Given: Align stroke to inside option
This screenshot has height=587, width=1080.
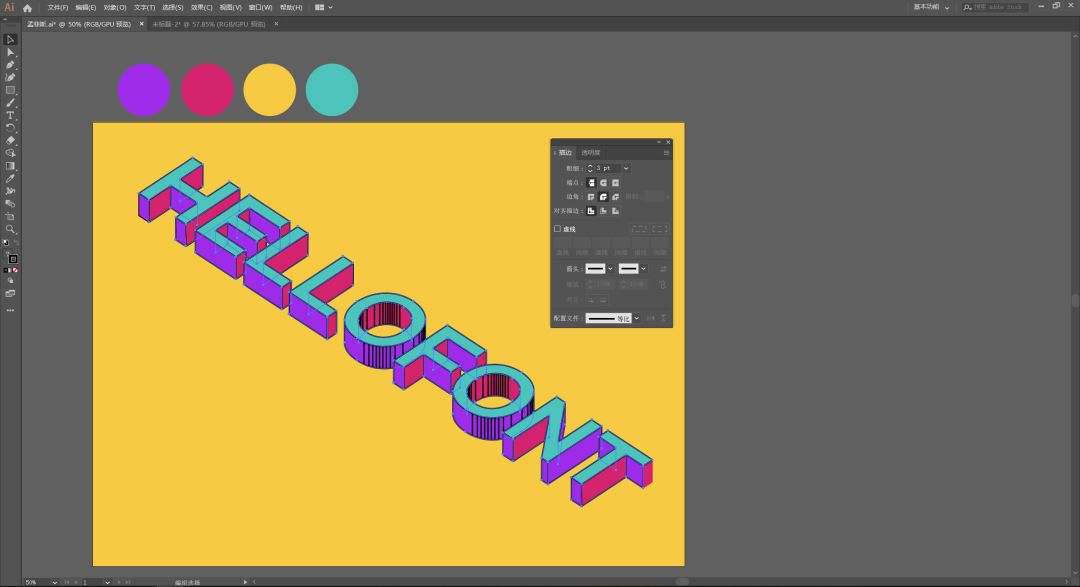Looking at the screenshot, I should tap(603, 211).
